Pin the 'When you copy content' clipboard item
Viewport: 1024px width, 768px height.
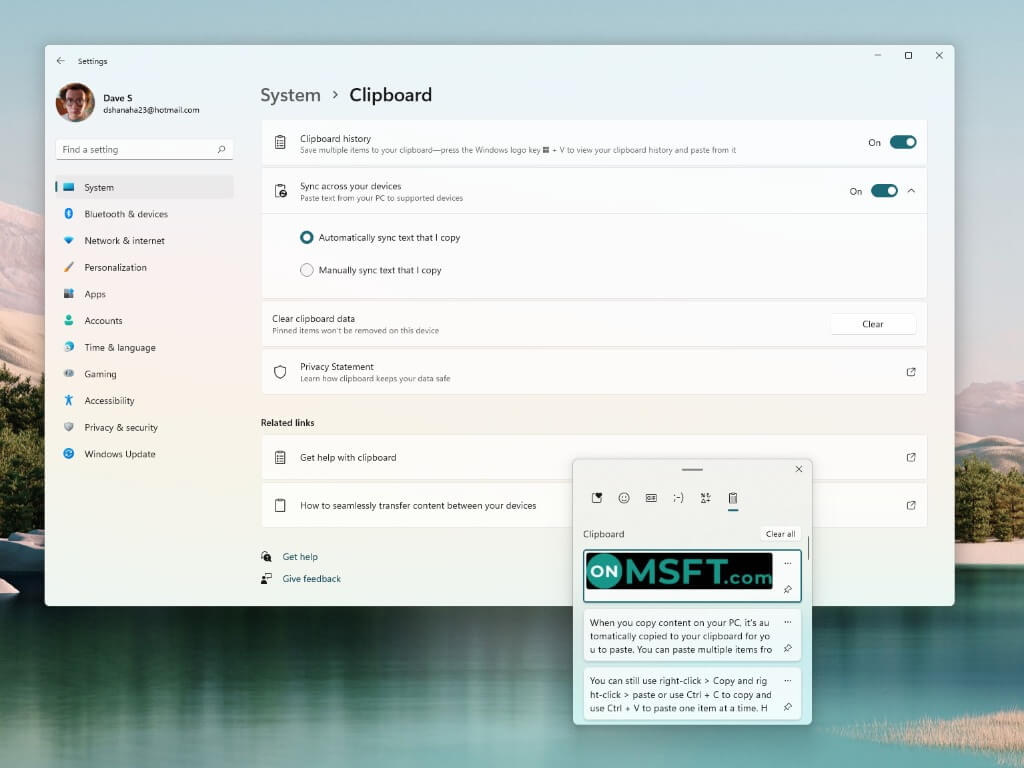[788, 649]
